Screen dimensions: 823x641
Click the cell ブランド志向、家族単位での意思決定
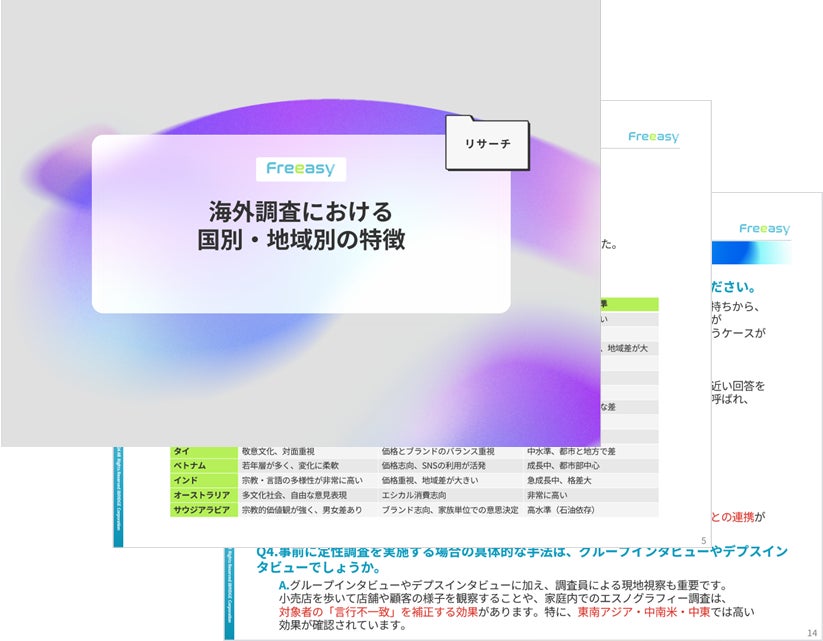[x=450, y=510]
